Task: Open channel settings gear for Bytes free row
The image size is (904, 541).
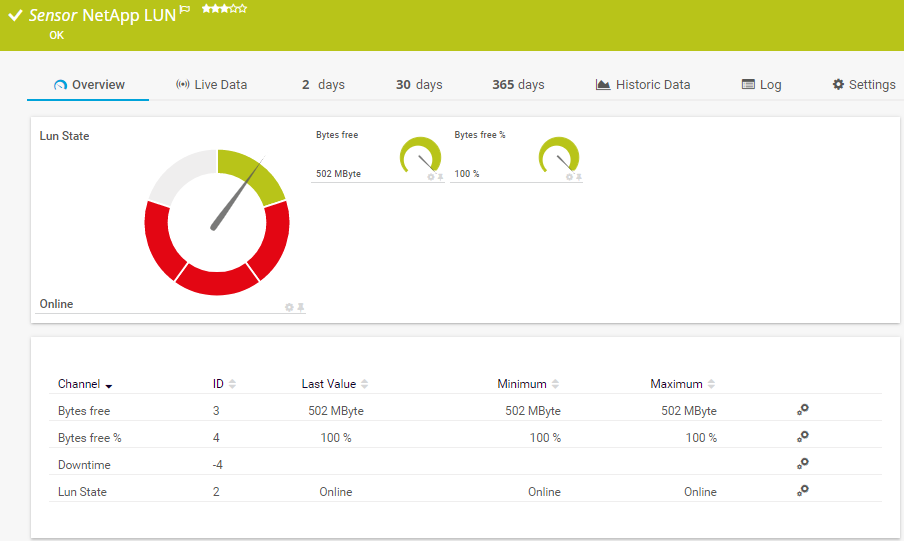Action: (x=802, y=410)
